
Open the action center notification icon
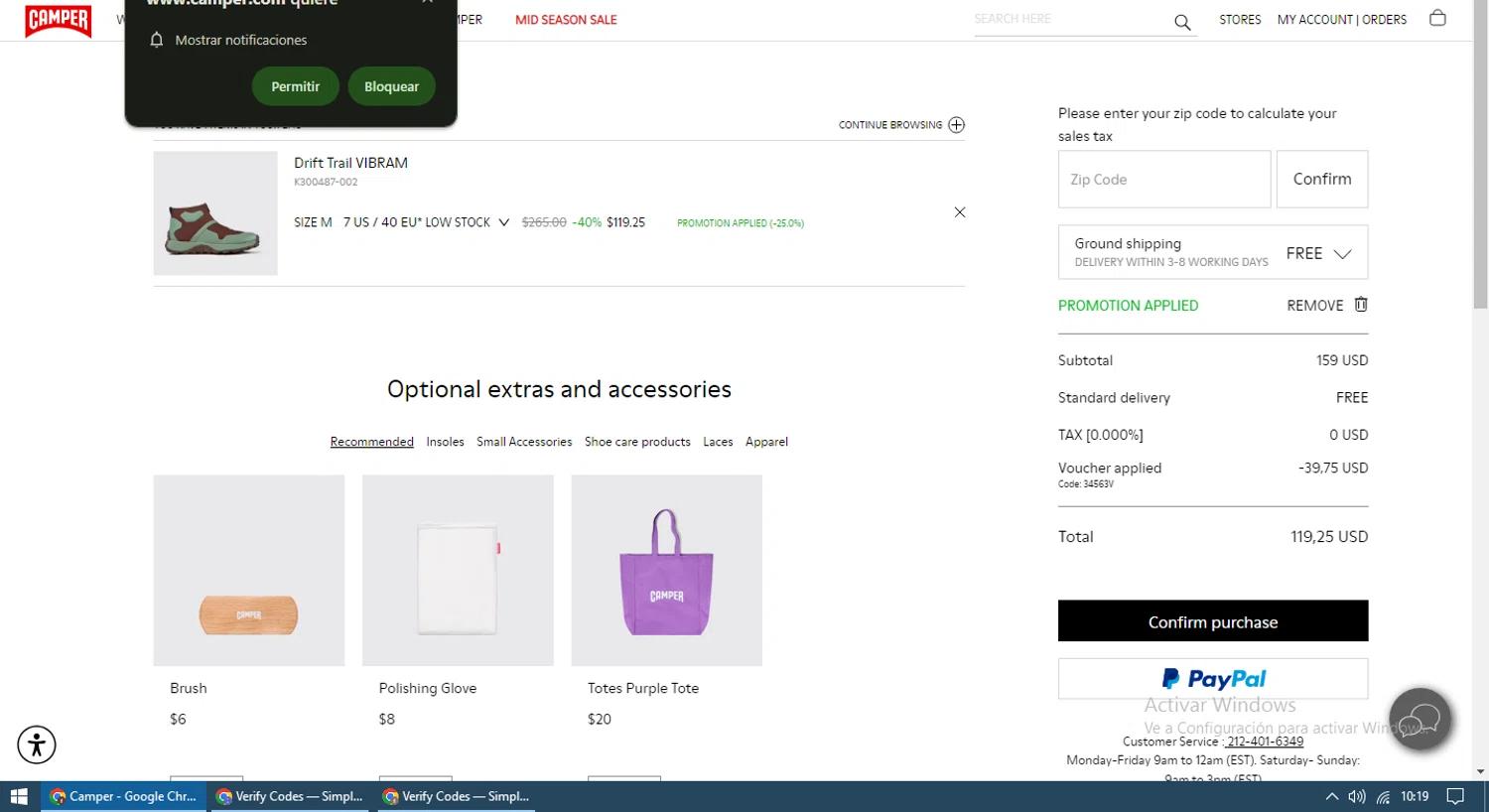pos(1455,796)
